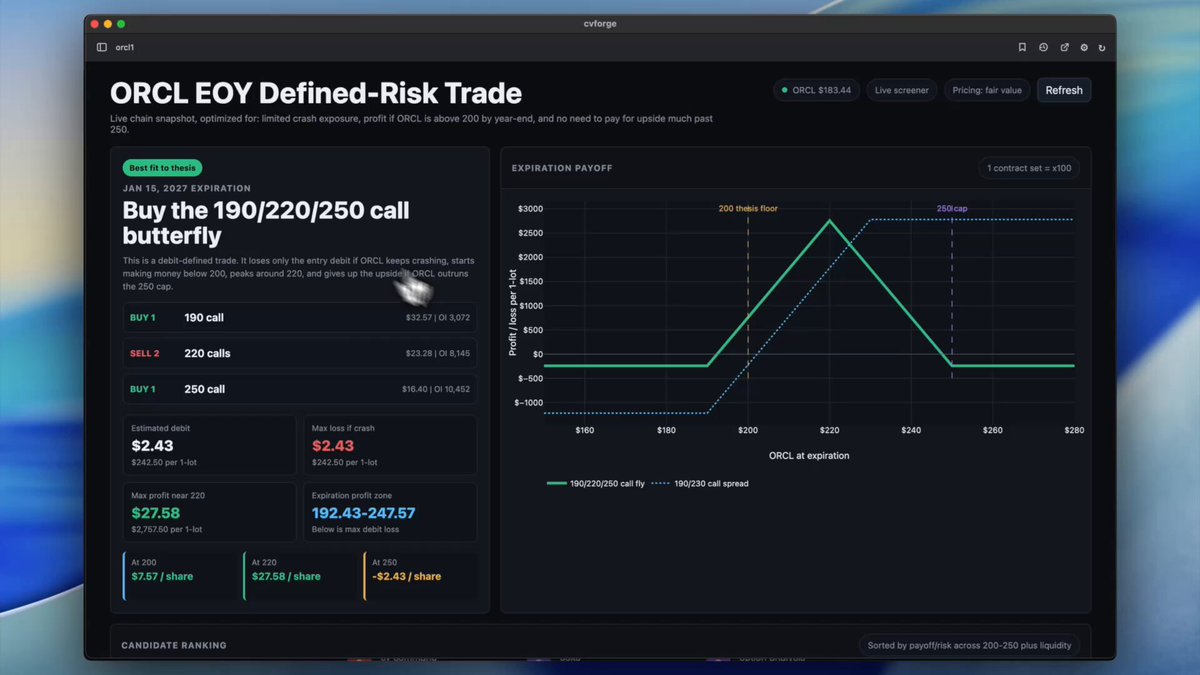The width and height of the screenshot is (1200, 675).
Task: Open the settings gear icon
Action: (x=1084, y=47)
